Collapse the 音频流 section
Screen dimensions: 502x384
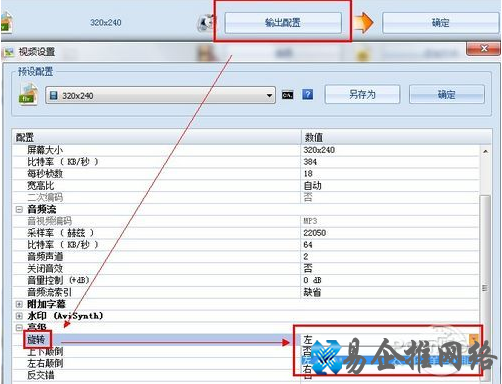(19, 209)
